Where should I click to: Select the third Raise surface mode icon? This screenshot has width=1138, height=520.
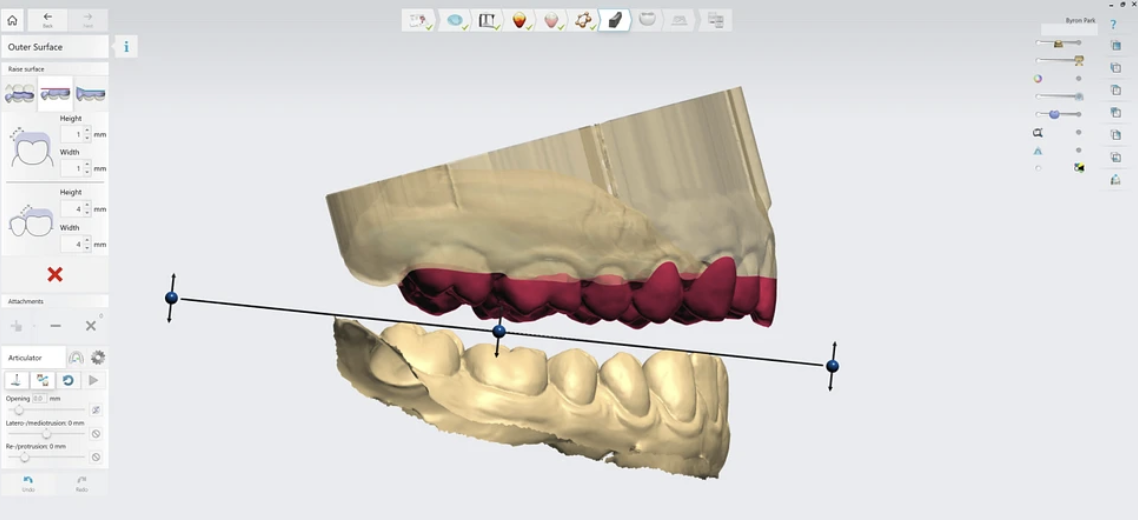(91, 94)
